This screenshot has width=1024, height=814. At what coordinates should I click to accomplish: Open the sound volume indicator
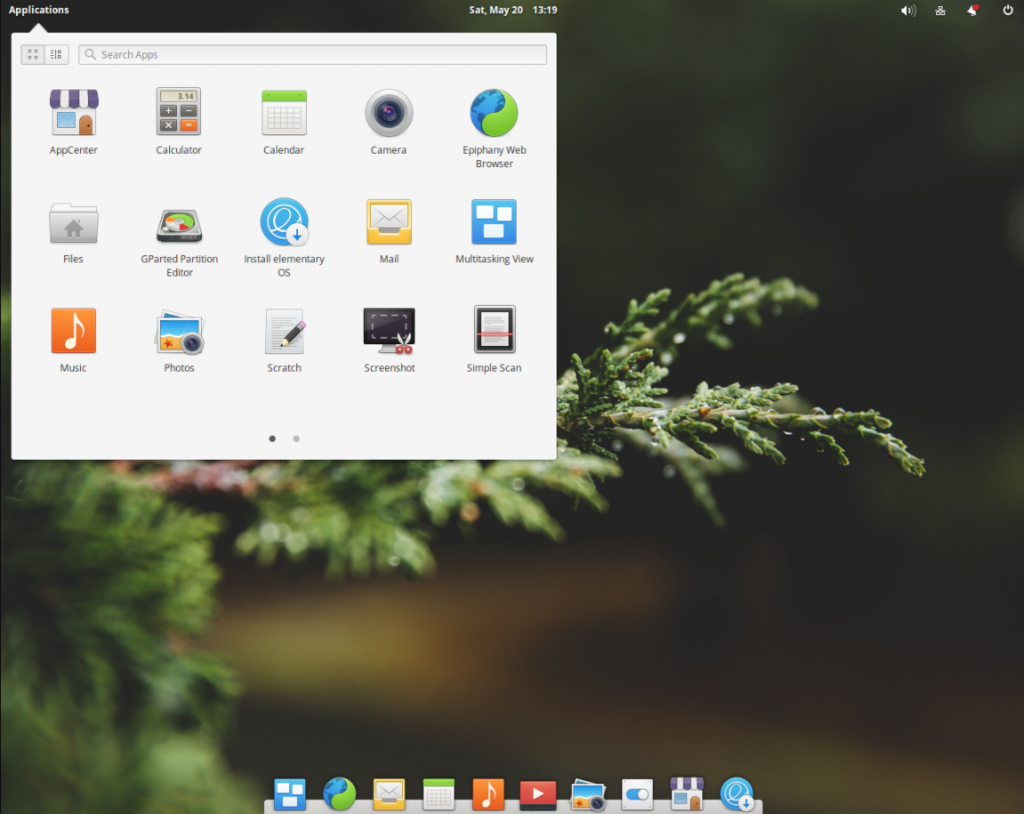(907, 10)
